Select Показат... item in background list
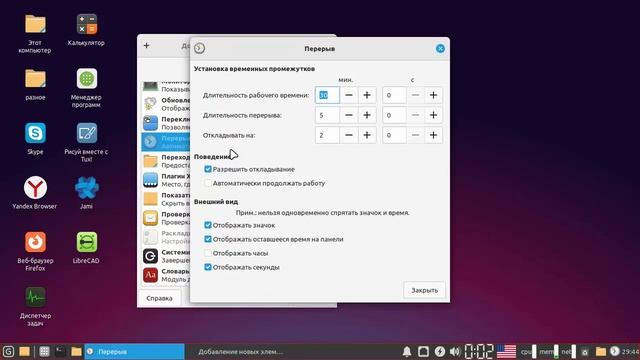The width and height of the screenshot is (640, 360). tap(166, 199)
